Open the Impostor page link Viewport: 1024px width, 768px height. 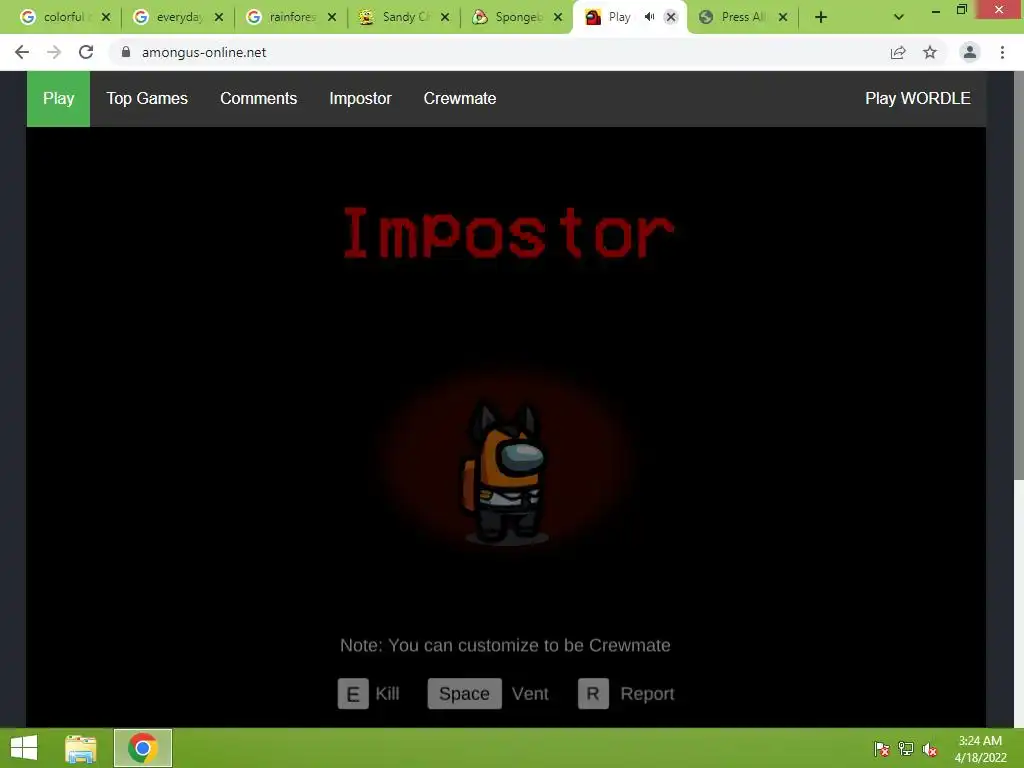pyautogui.click(x=360, y=99)
